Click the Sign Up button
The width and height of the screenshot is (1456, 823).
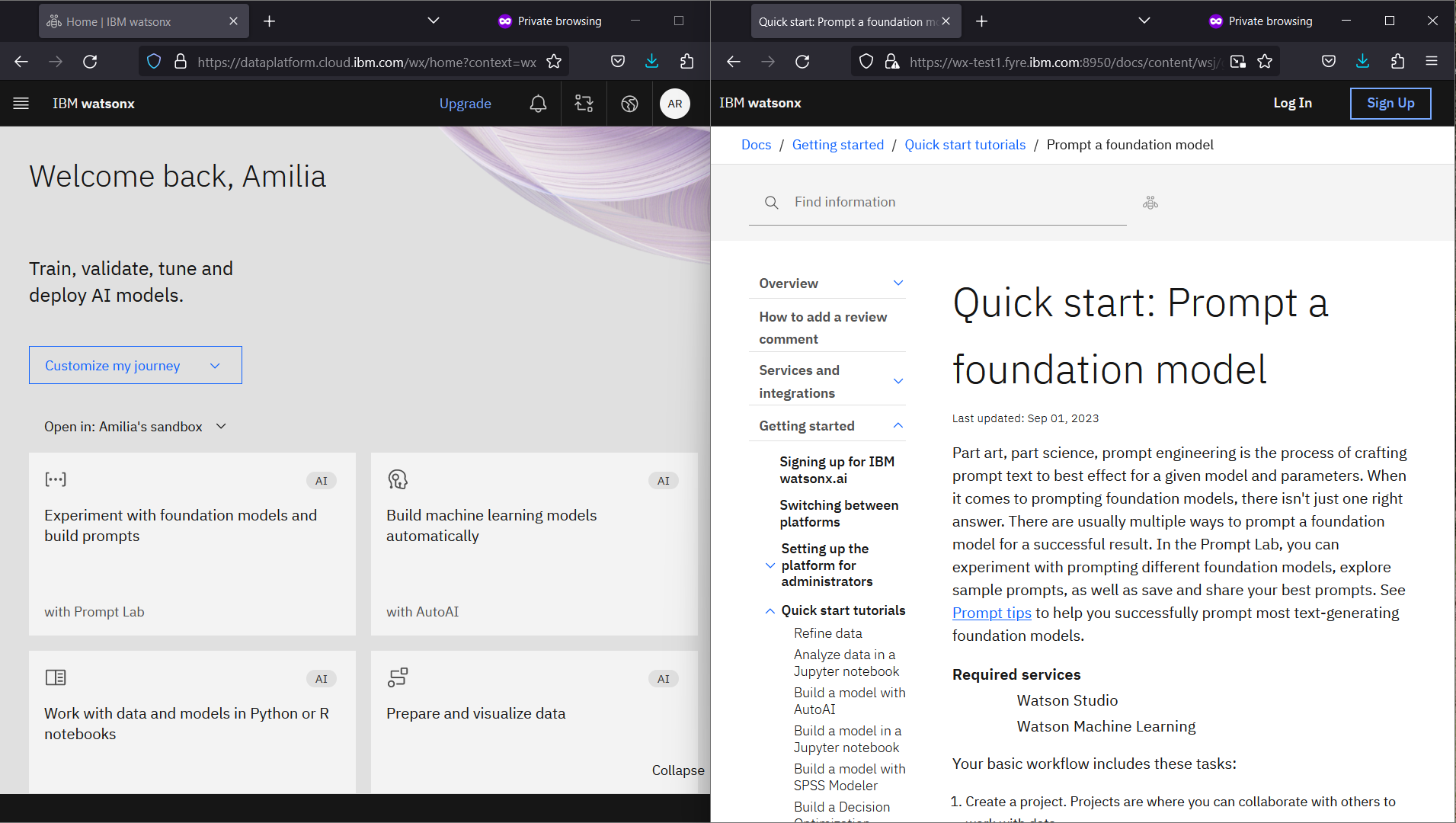[1390, 103]
